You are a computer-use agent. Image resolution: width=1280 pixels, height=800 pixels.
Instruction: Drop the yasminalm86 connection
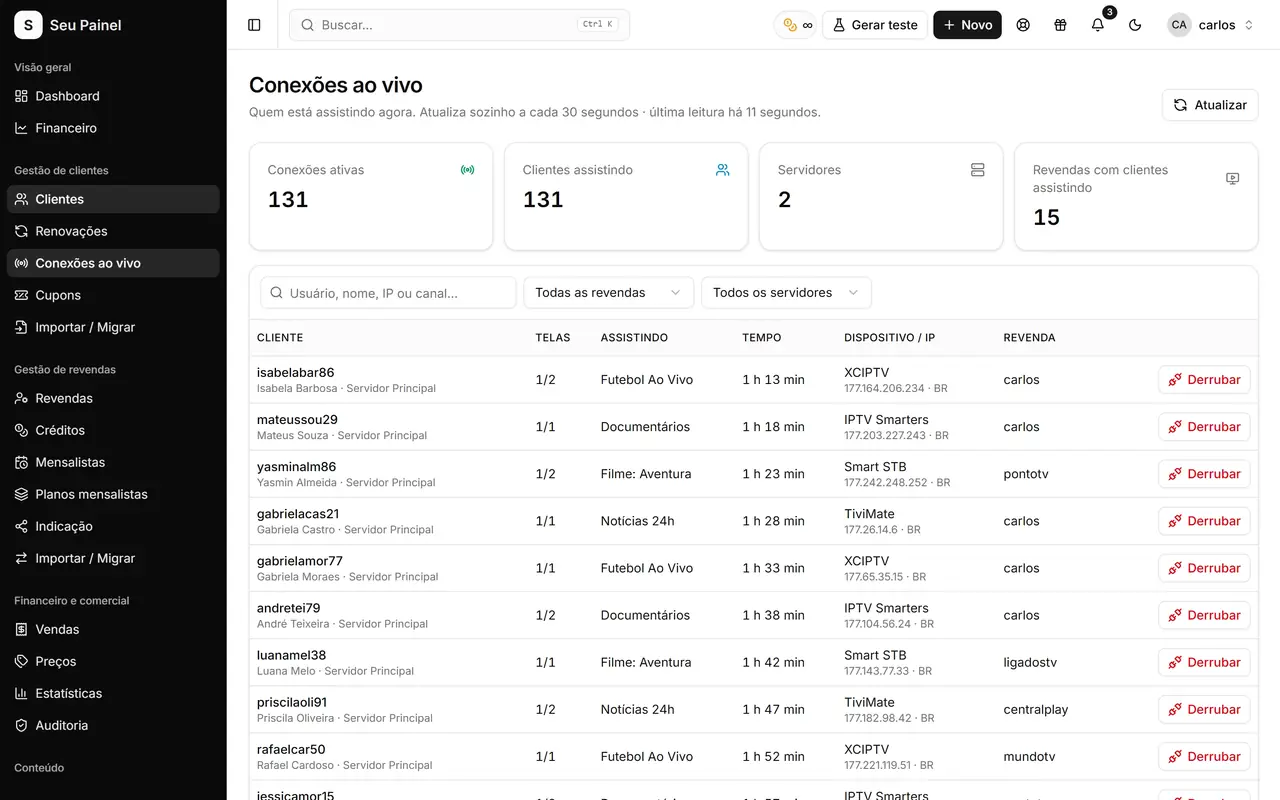(1204, 474)
